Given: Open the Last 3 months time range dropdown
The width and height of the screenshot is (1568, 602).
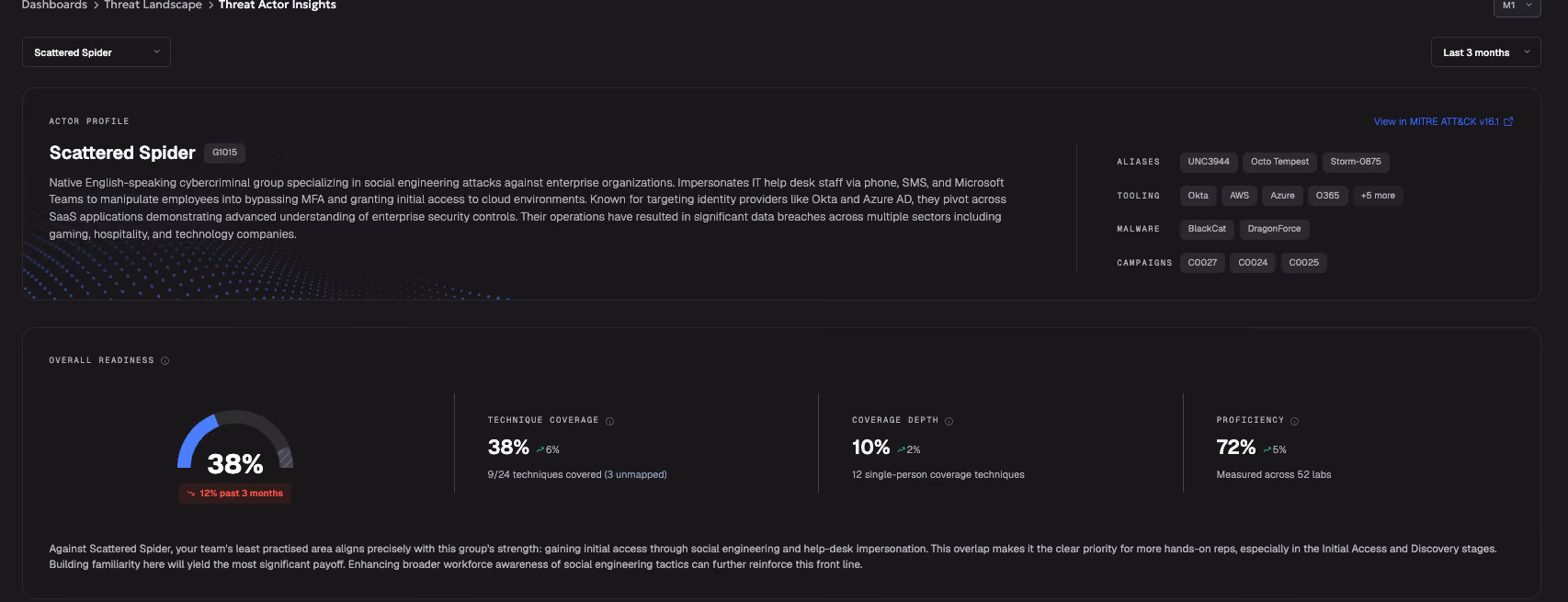Looking at the screenshot, I should click(1485, 52).
